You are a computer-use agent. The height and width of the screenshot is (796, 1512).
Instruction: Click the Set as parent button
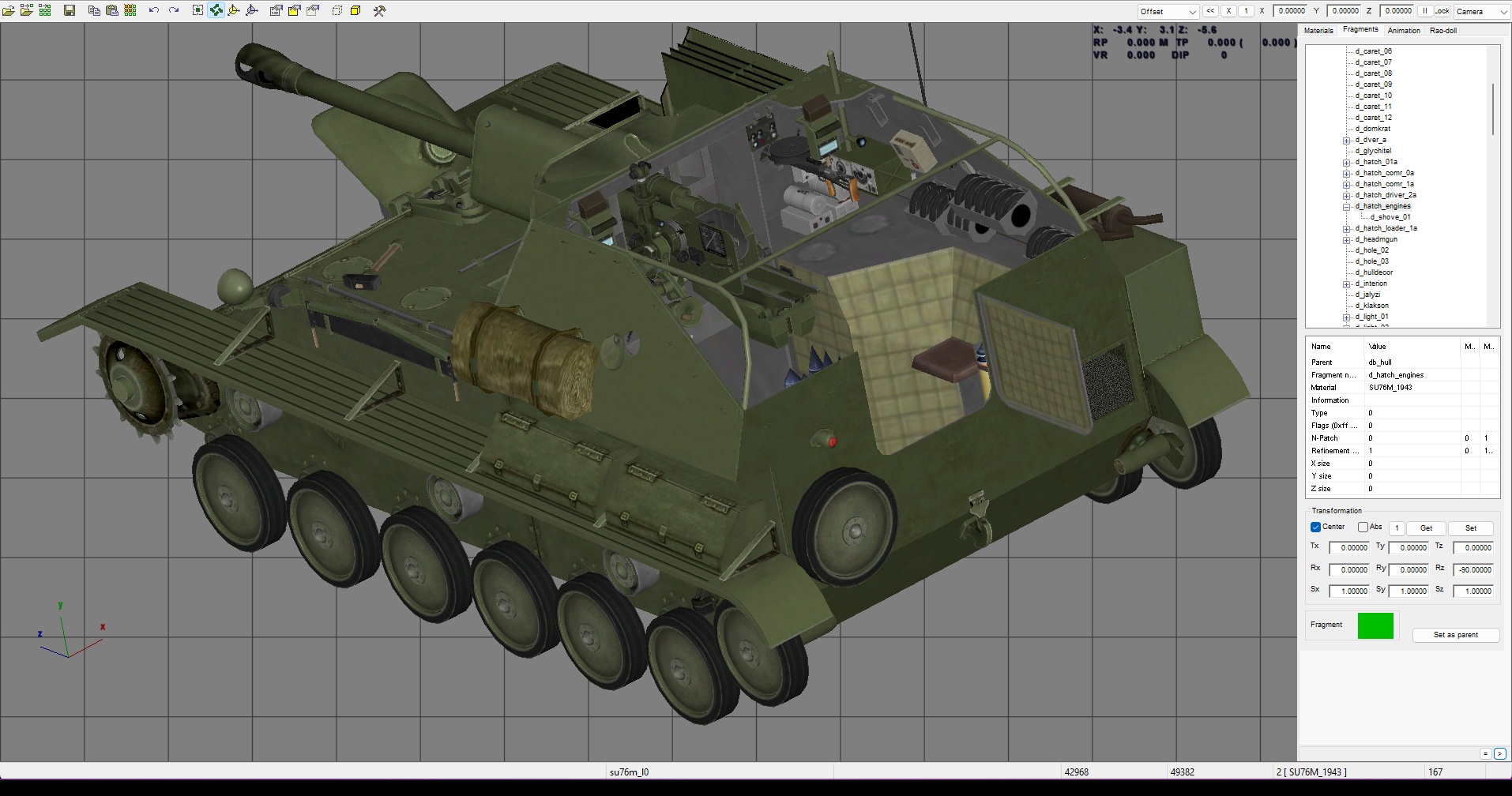(x=1456, y=635)
